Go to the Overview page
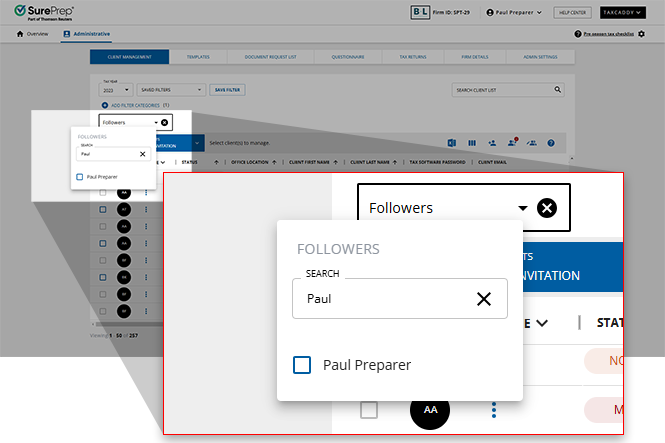665x443 pixels. pos(33,34)
